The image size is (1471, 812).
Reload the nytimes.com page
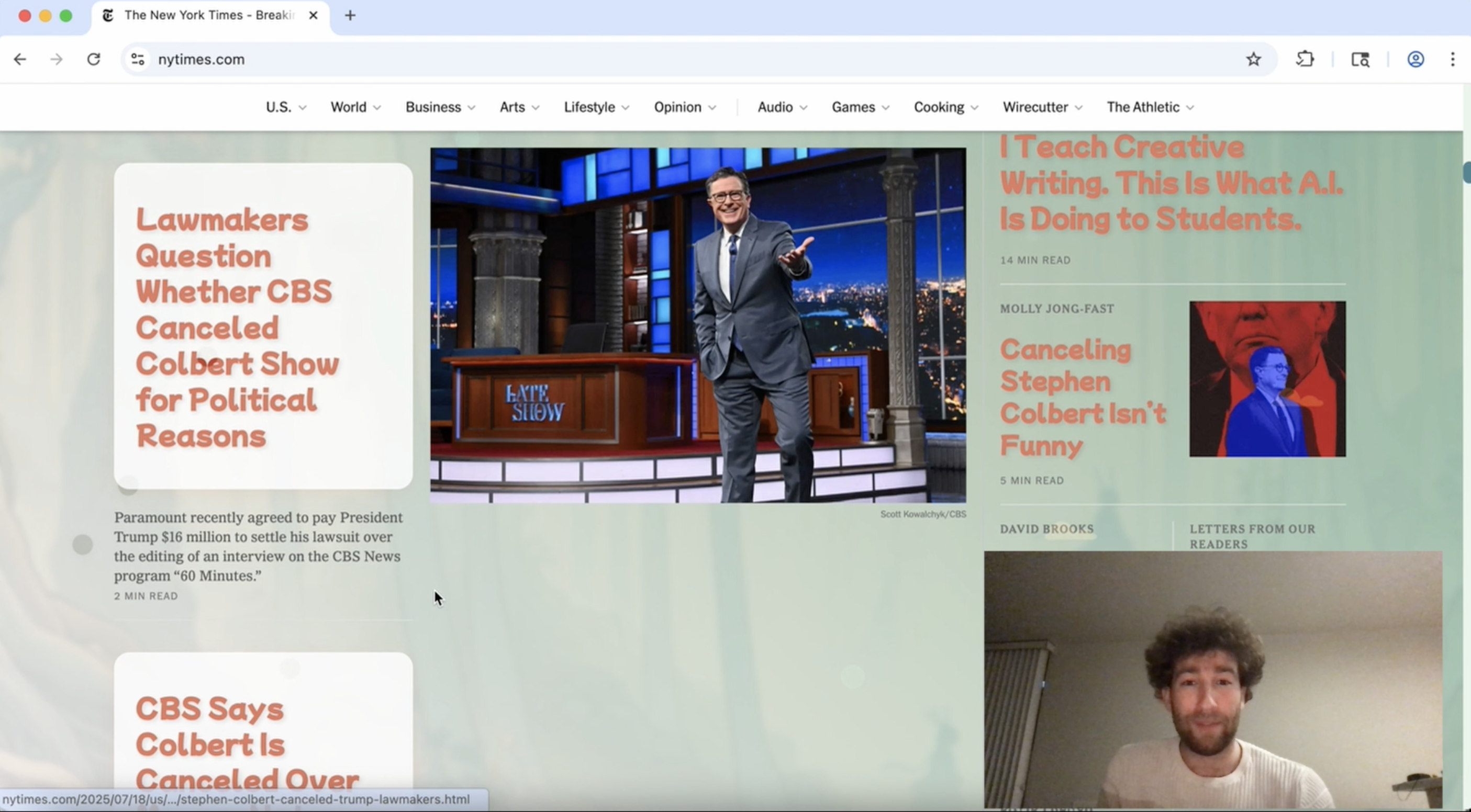[x=94, y=59]
